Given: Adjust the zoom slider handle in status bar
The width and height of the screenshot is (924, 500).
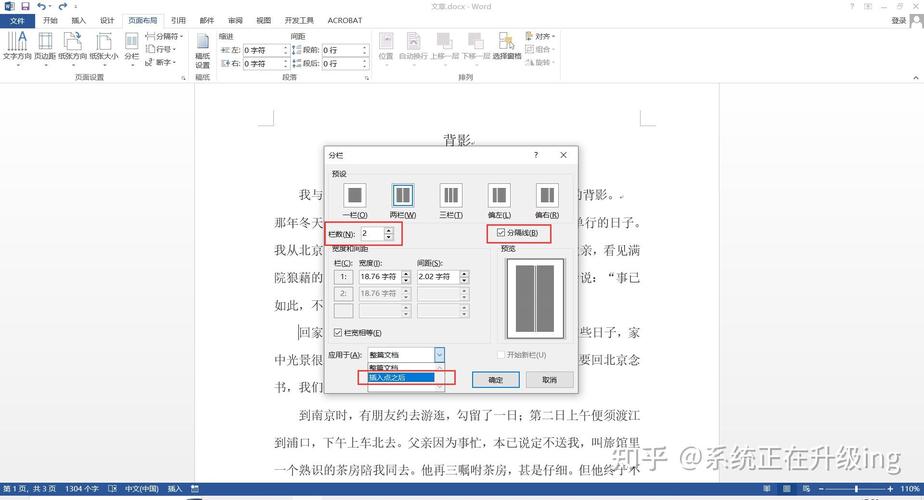Looking at the screenshot, I should pos(856,489).
